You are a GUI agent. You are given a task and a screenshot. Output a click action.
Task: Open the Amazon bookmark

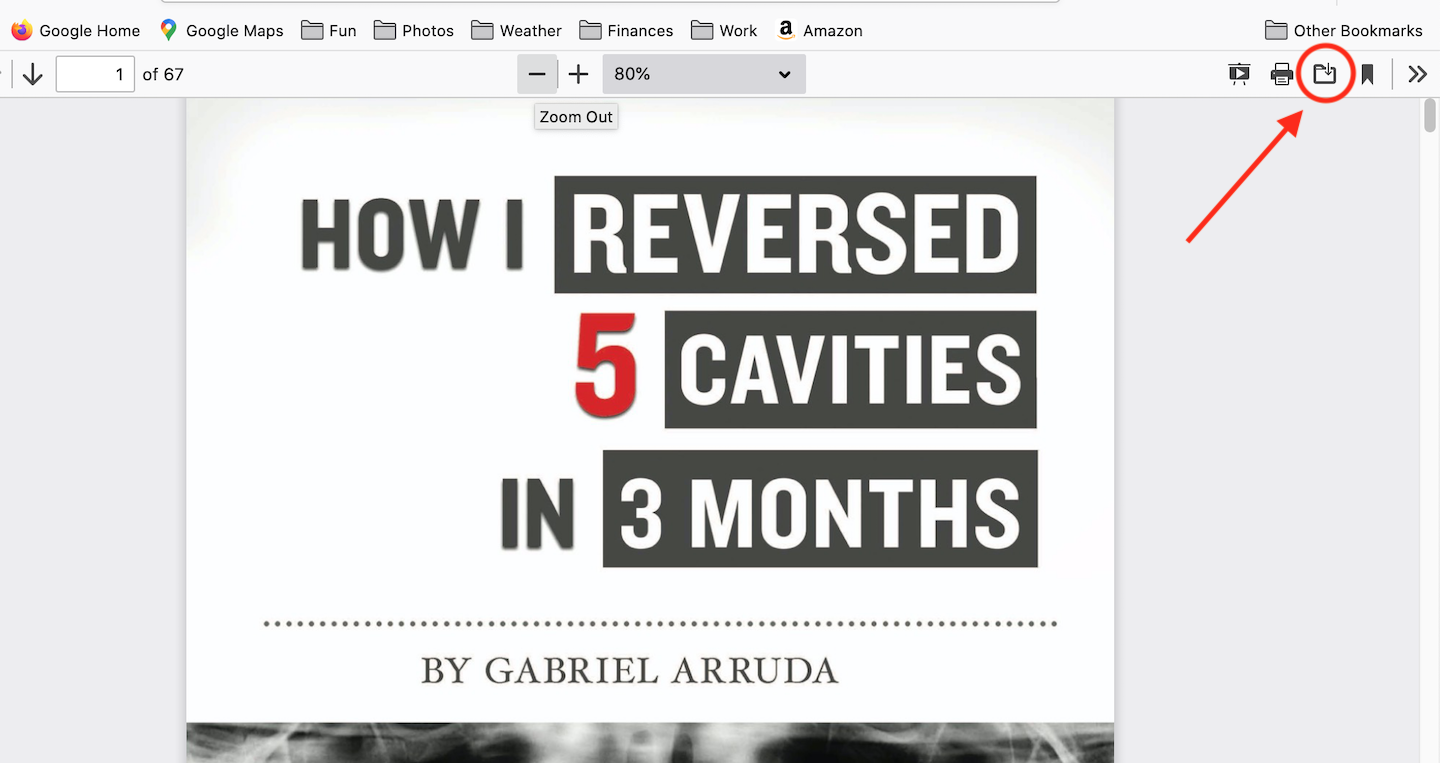coord(819,30)
